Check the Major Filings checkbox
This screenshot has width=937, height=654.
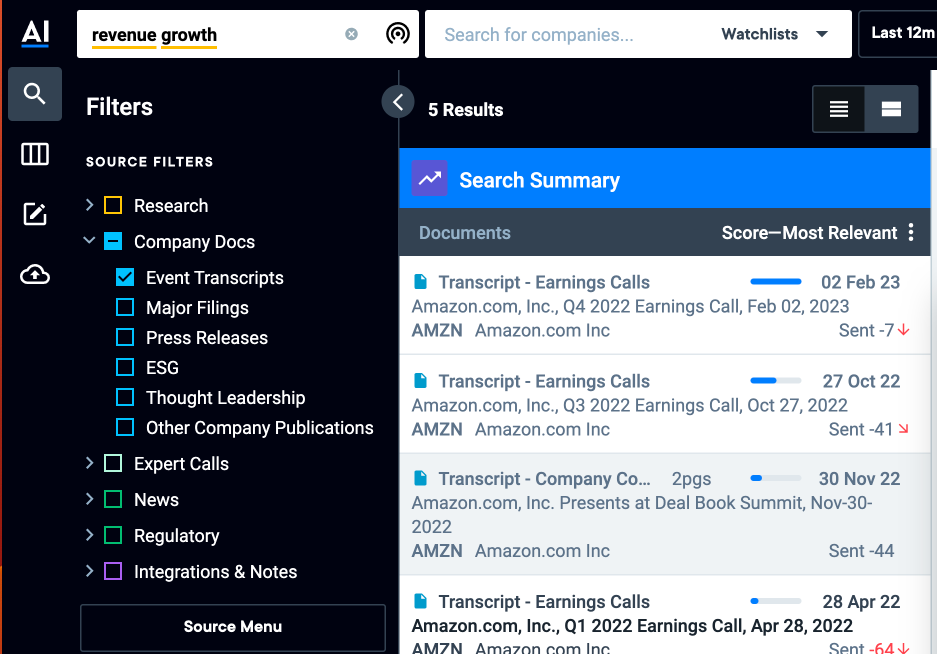click(125, 307)
